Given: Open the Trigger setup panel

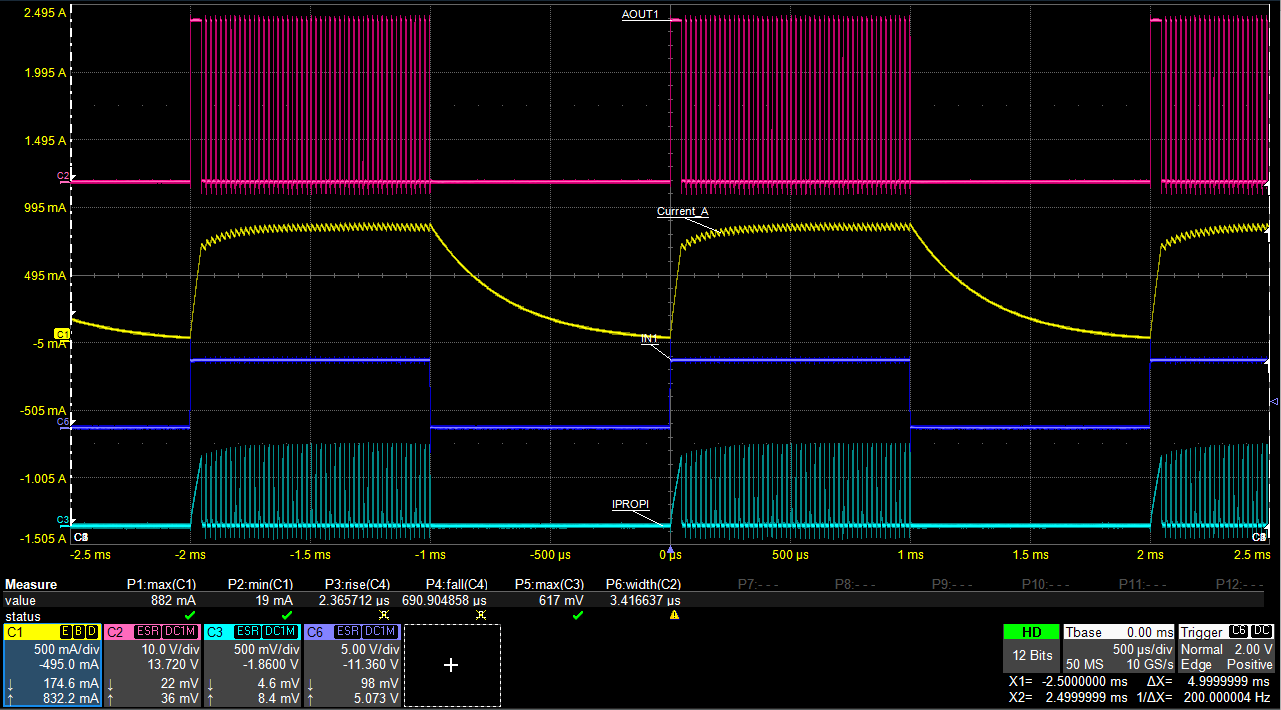Looking at the screenshot, I should tap(1202, 632).
